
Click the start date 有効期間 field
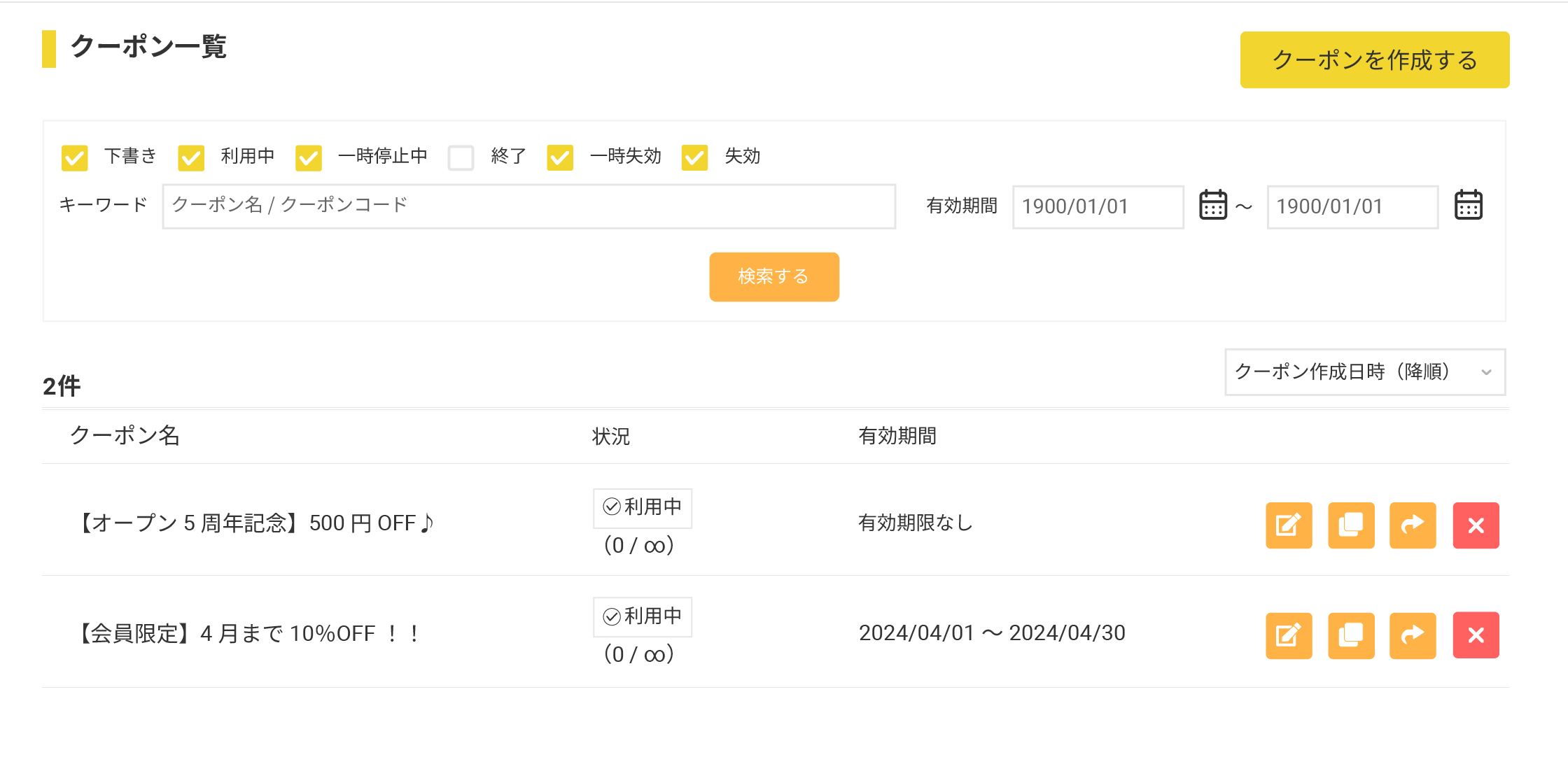[x=1098, y=207]
